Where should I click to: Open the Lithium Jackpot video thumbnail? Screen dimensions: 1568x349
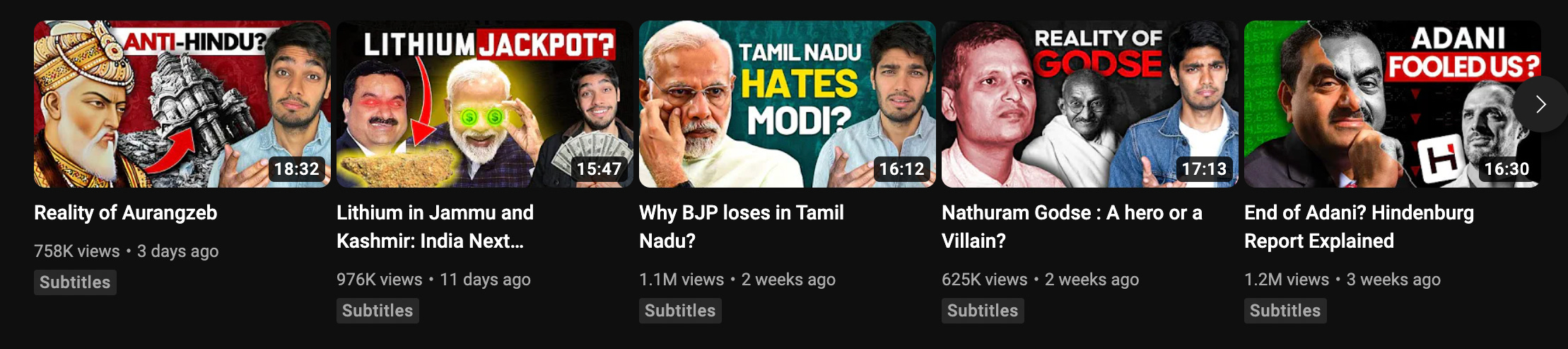(485, 104)
